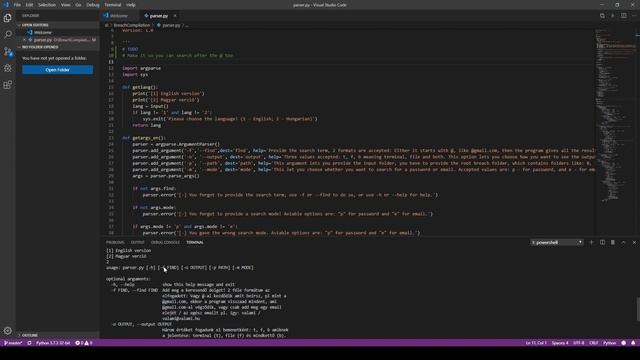Open the Source Control view
Viewport: 640px width, 360px height.
(8, 51)
